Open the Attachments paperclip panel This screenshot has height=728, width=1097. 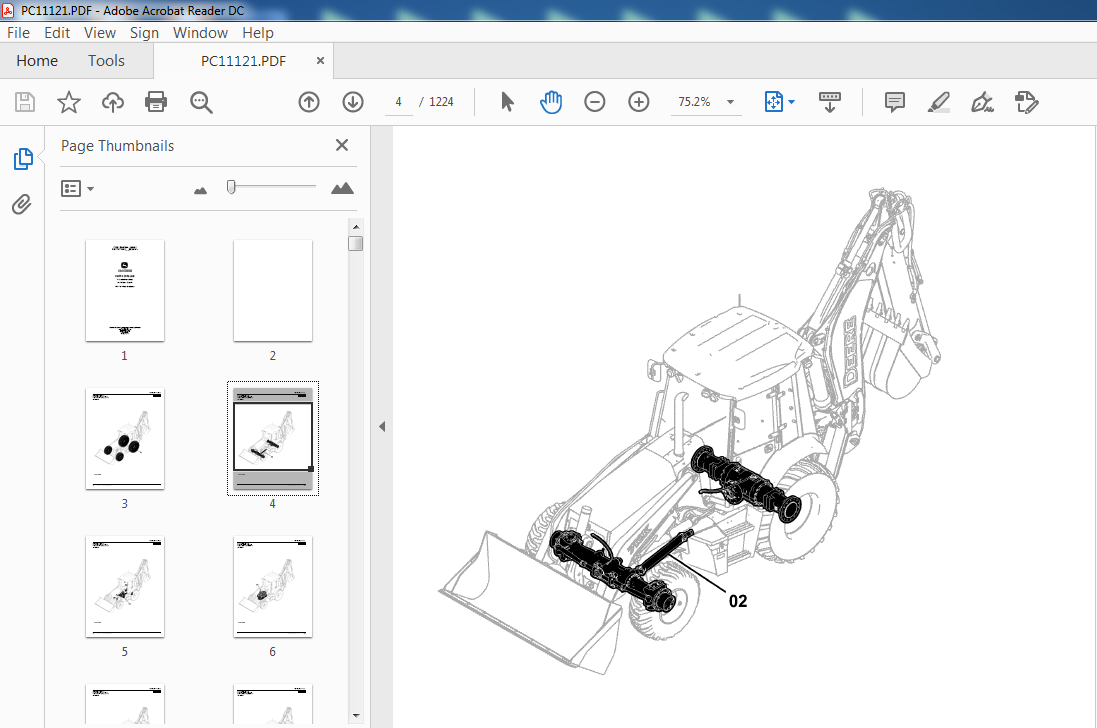(22, 205)
